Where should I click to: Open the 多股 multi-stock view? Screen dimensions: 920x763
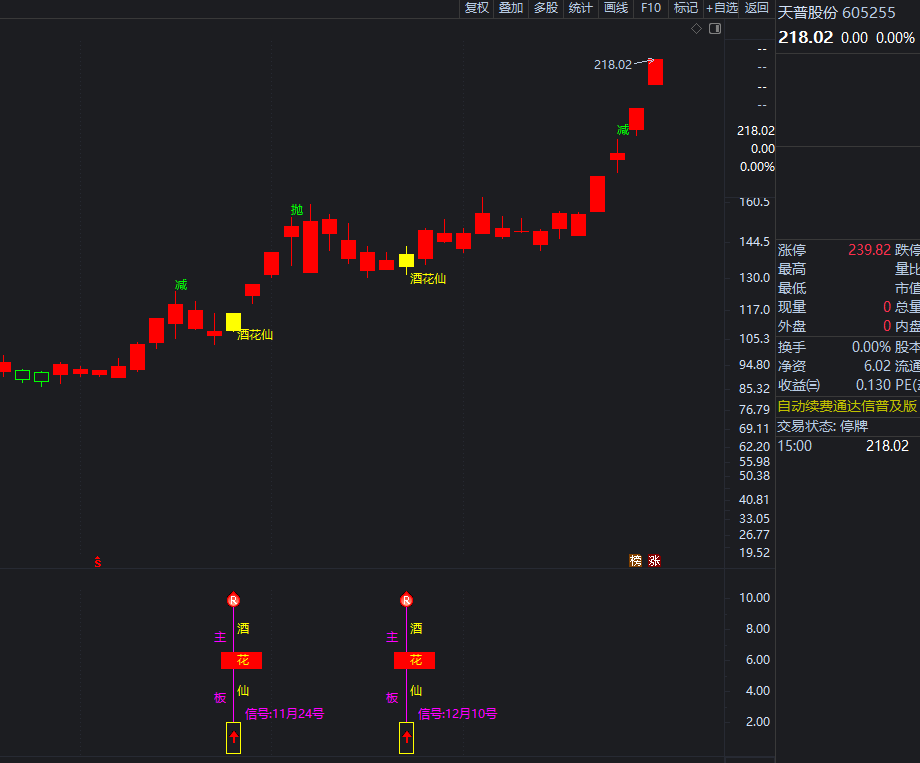tap(545, 8)
